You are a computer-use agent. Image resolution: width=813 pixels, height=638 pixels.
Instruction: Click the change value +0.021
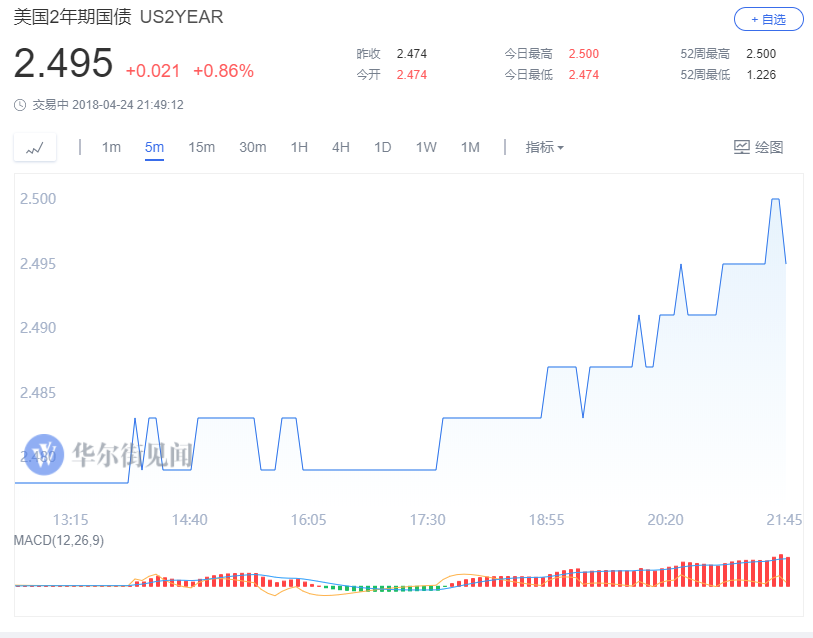(153, 71)
